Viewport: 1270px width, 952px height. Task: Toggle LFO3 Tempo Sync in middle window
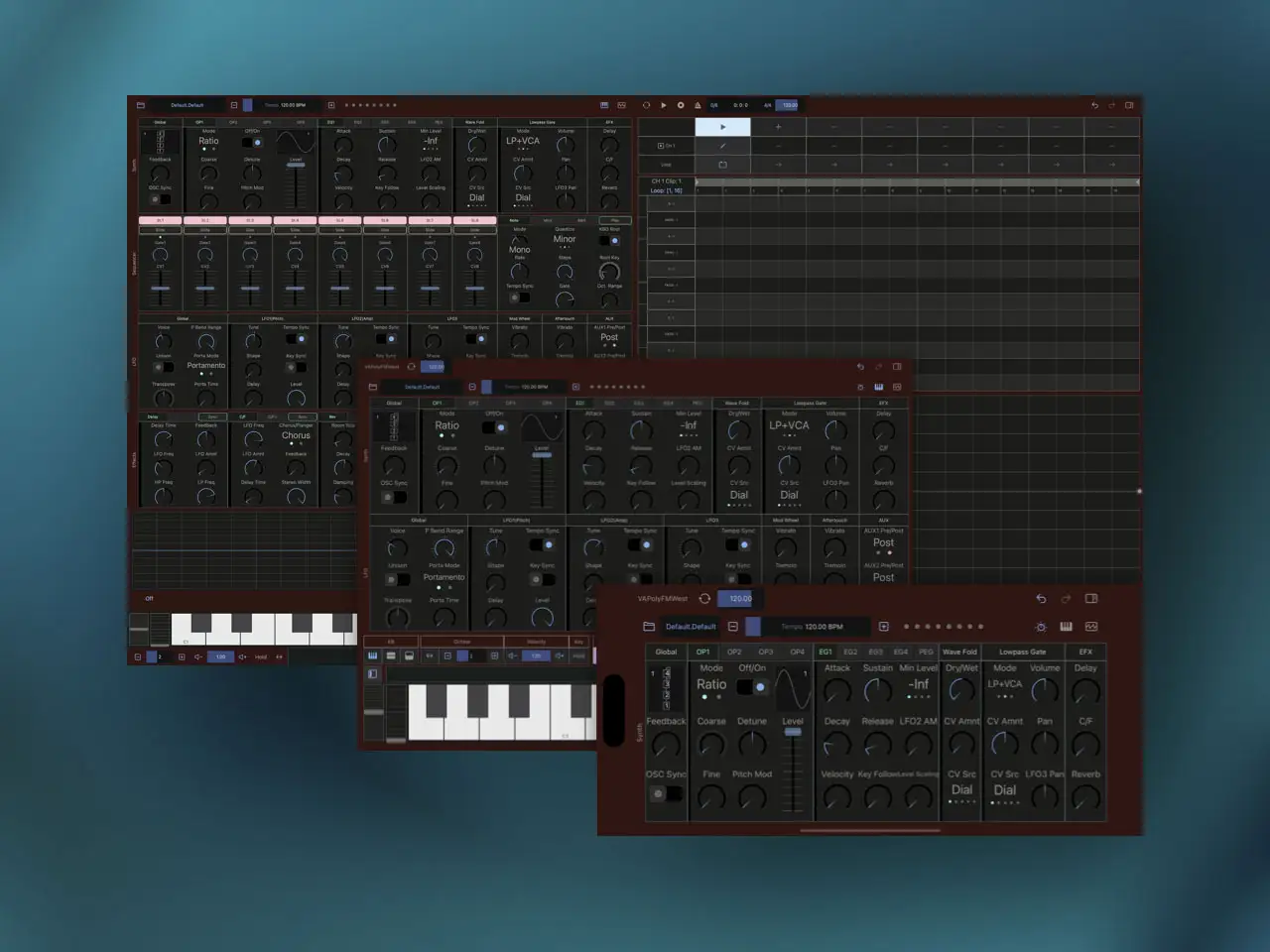[x=737, y=544]
